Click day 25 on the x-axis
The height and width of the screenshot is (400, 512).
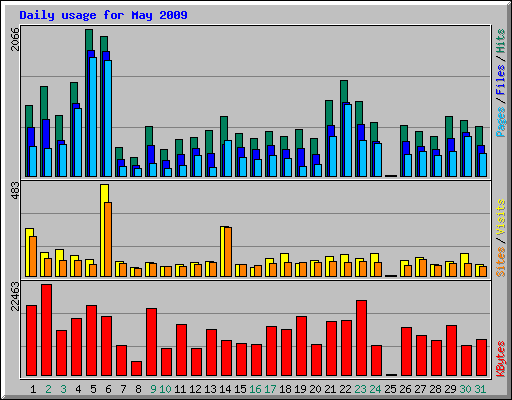pyautogui.click(x=390, y=389)
